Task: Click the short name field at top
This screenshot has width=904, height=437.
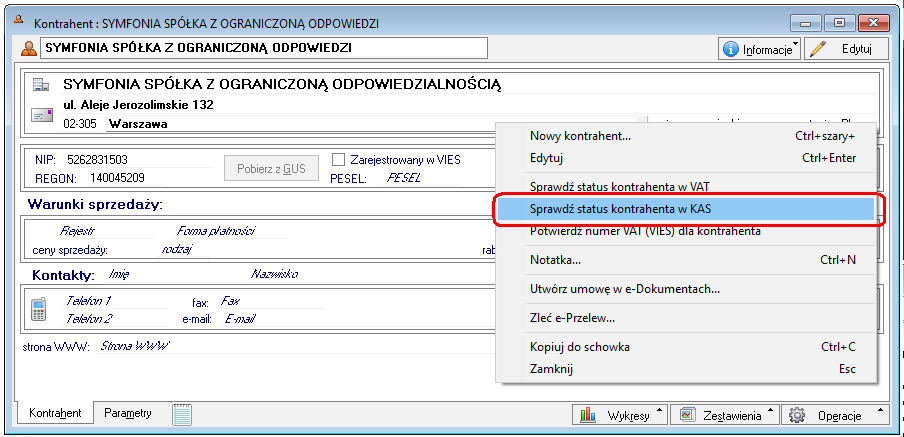Action: (x=264, y=48)
